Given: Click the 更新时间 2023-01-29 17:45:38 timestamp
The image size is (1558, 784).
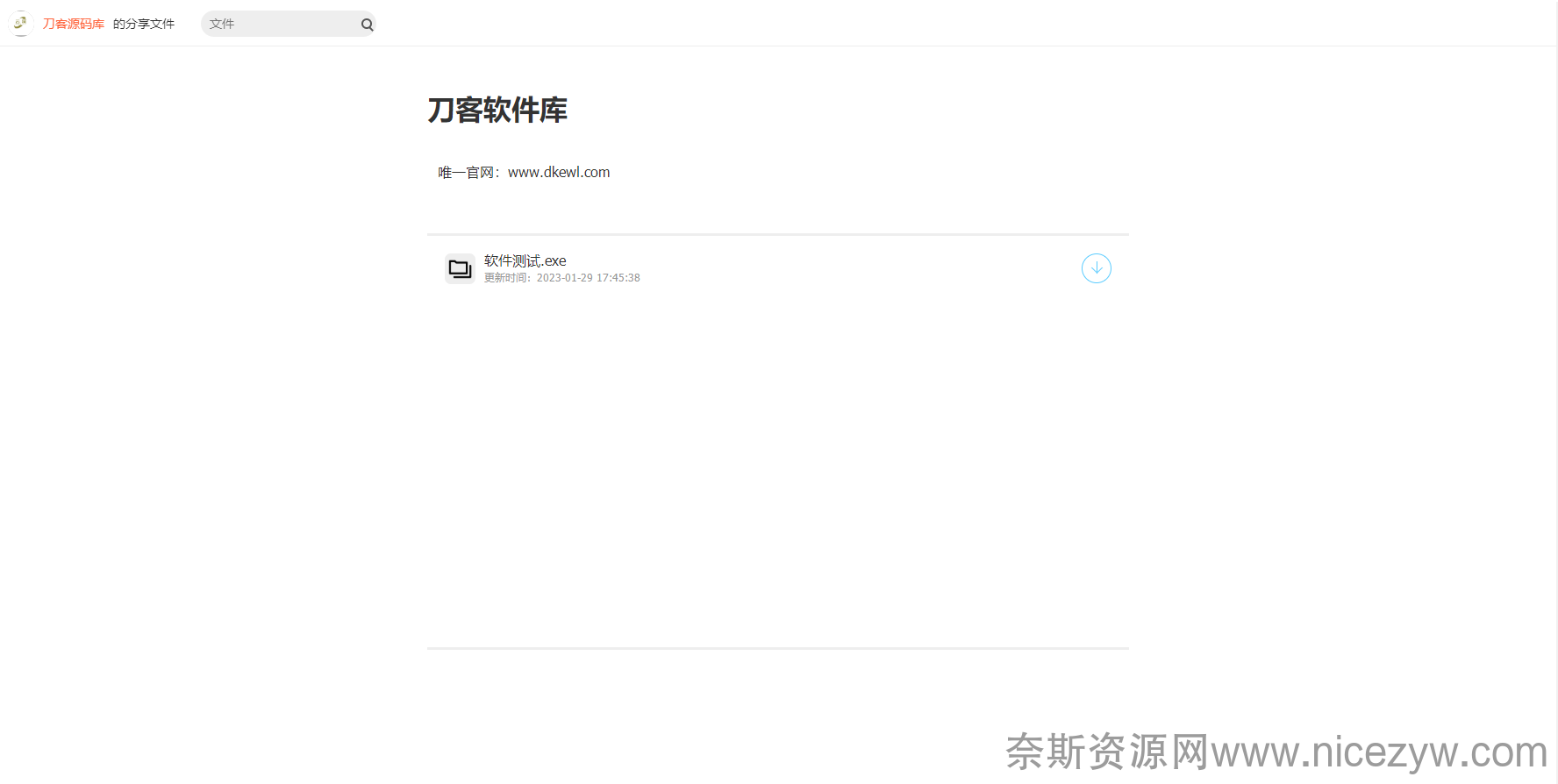Looking at the screenshot, I should pyautogui.click(x=562, y=278).
